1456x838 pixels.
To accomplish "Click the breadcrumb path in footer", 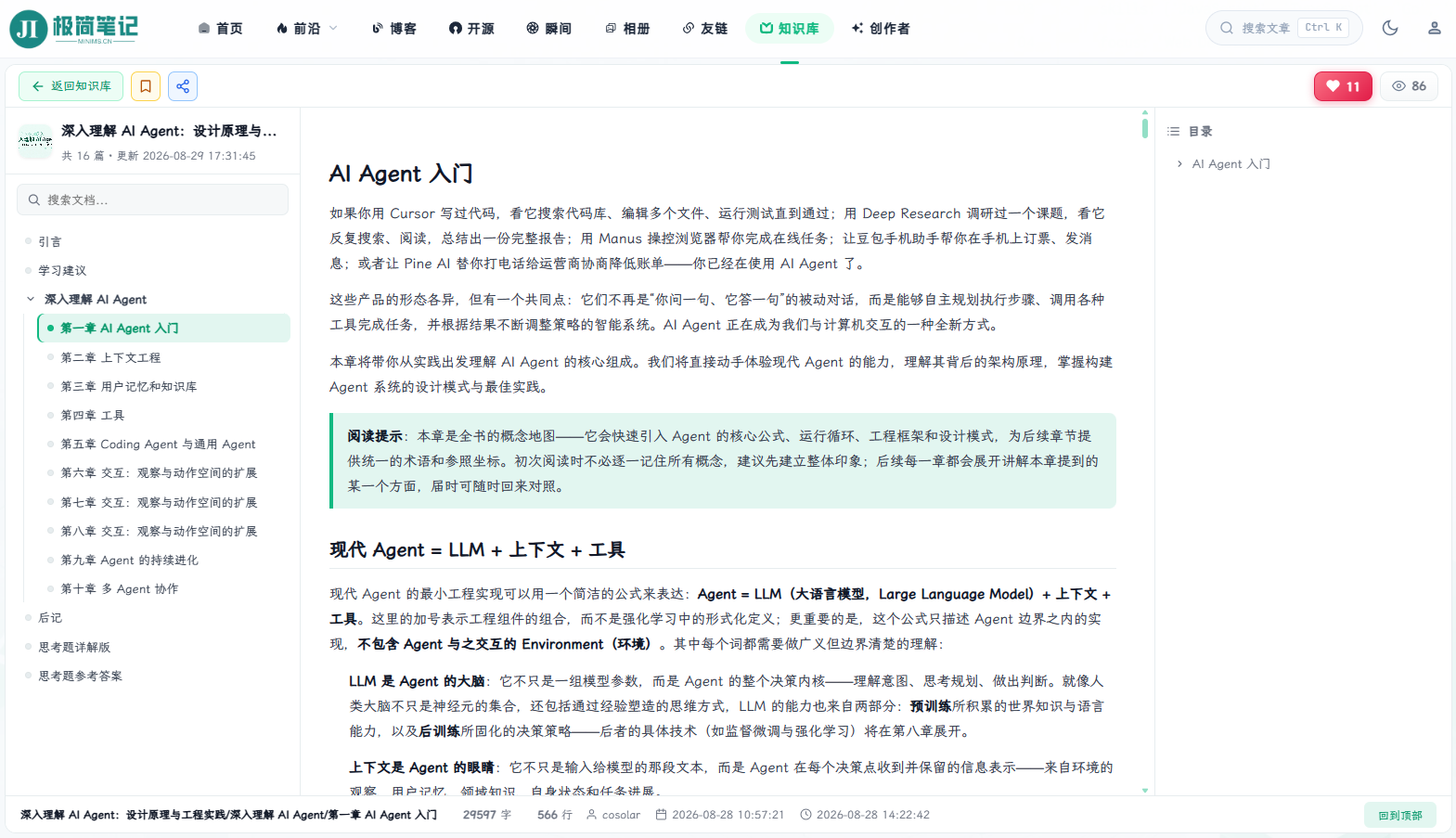I will (228, 815).
